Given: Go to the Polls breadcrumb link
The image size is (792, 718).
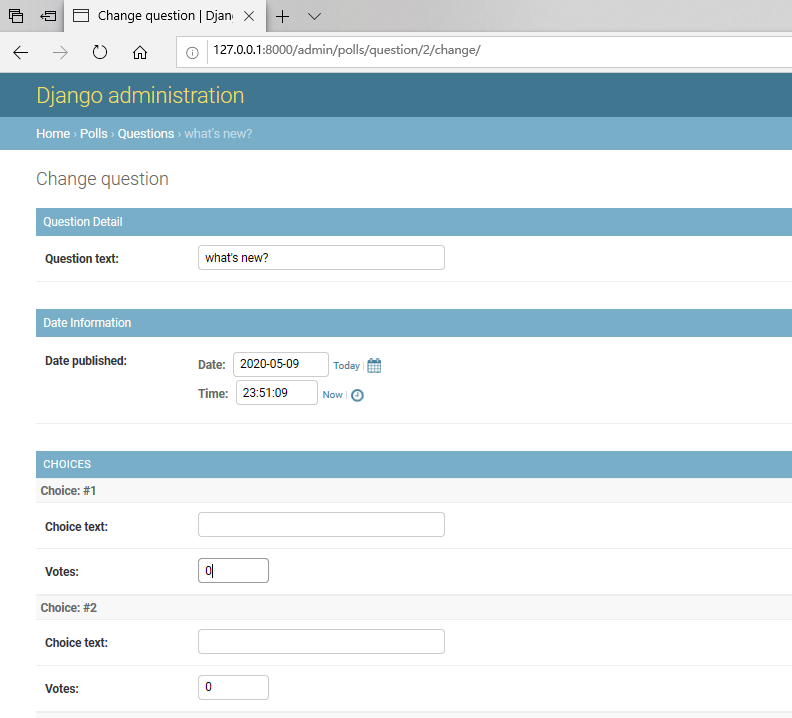Looking at the screenshot, I should pyautogui.click(x=93, y=133).
